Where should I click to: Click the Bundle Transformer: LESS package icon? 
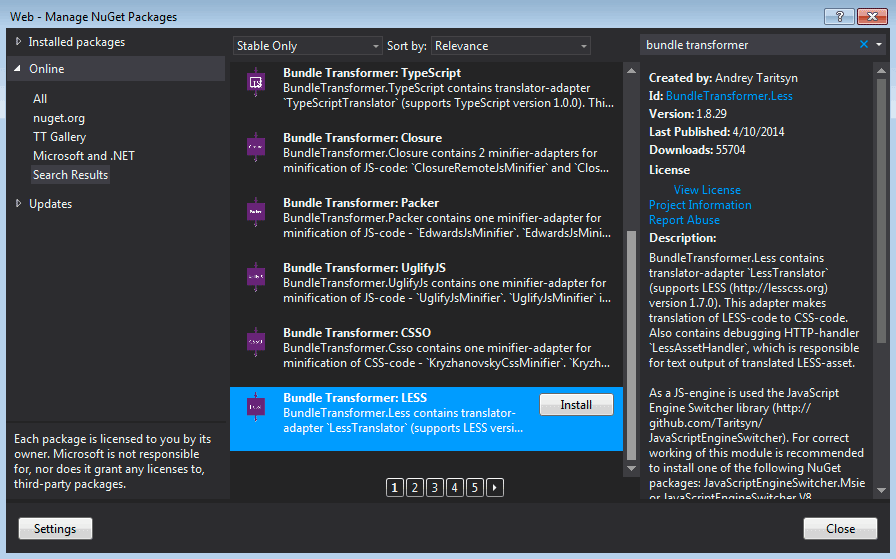pyautogui.click(x=255, y=406)
